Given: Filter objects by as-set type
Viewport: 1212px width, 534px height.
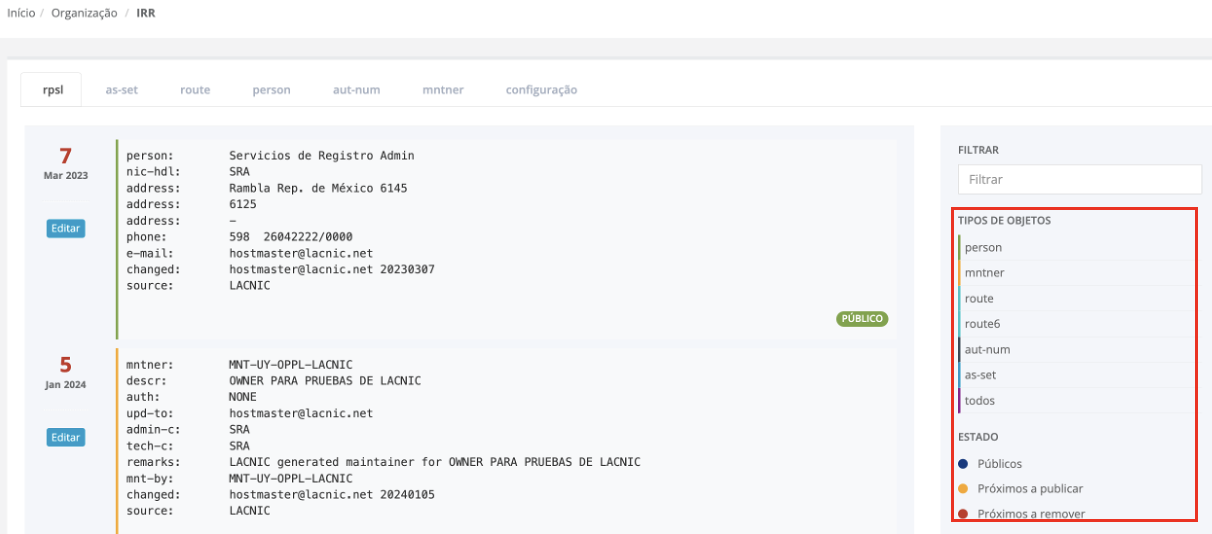Looking at the screenshot, I should [x=980, y=375].
